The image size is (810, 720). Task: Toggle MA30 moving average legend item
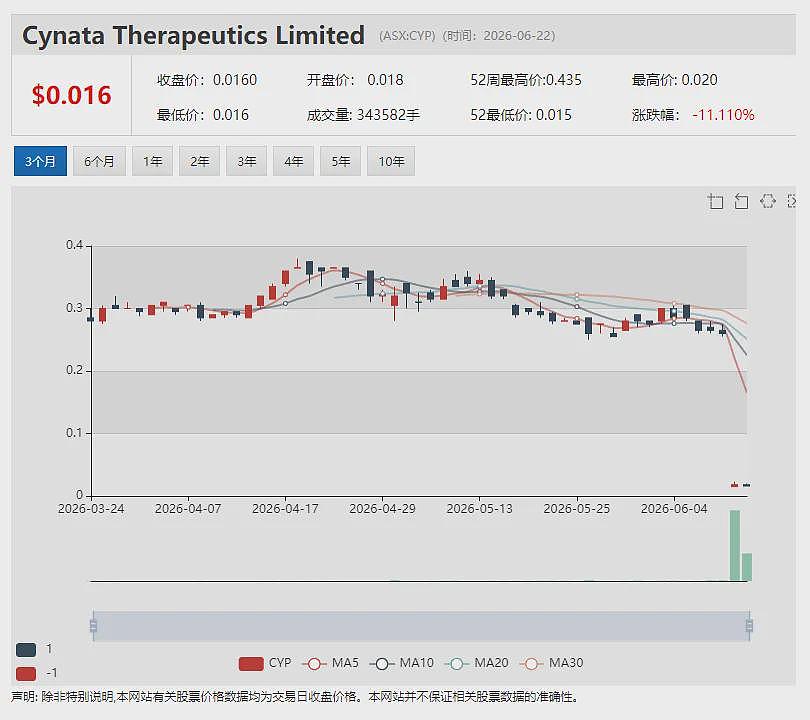(x=551, y=663)
